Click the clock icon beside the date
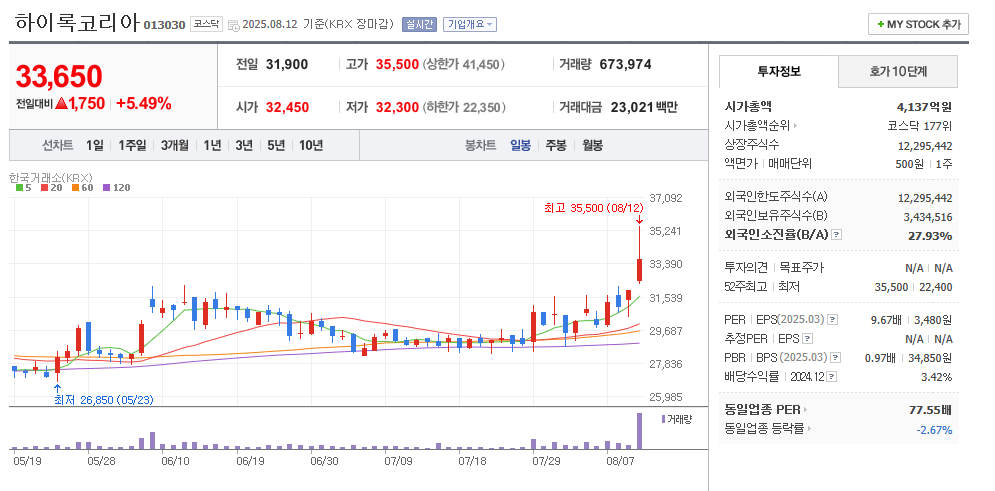The width and height of the screenshot is (995, 491). point(234,25)
